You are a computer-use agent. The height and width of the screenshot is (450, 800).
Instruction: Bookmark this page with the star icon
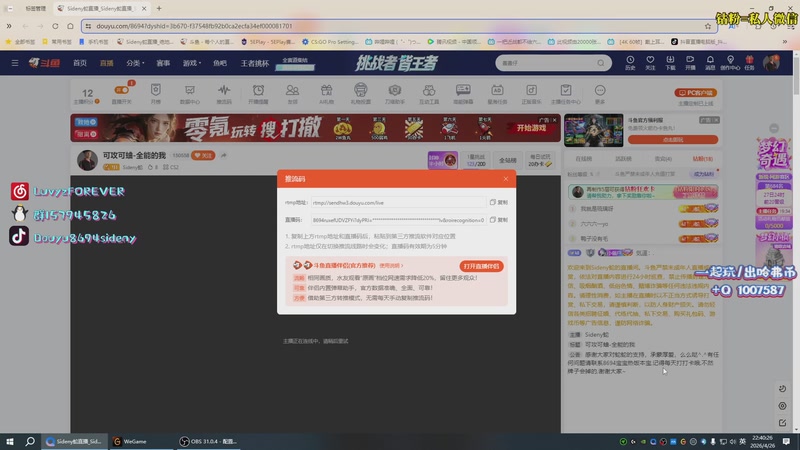(x=708, y=26)
